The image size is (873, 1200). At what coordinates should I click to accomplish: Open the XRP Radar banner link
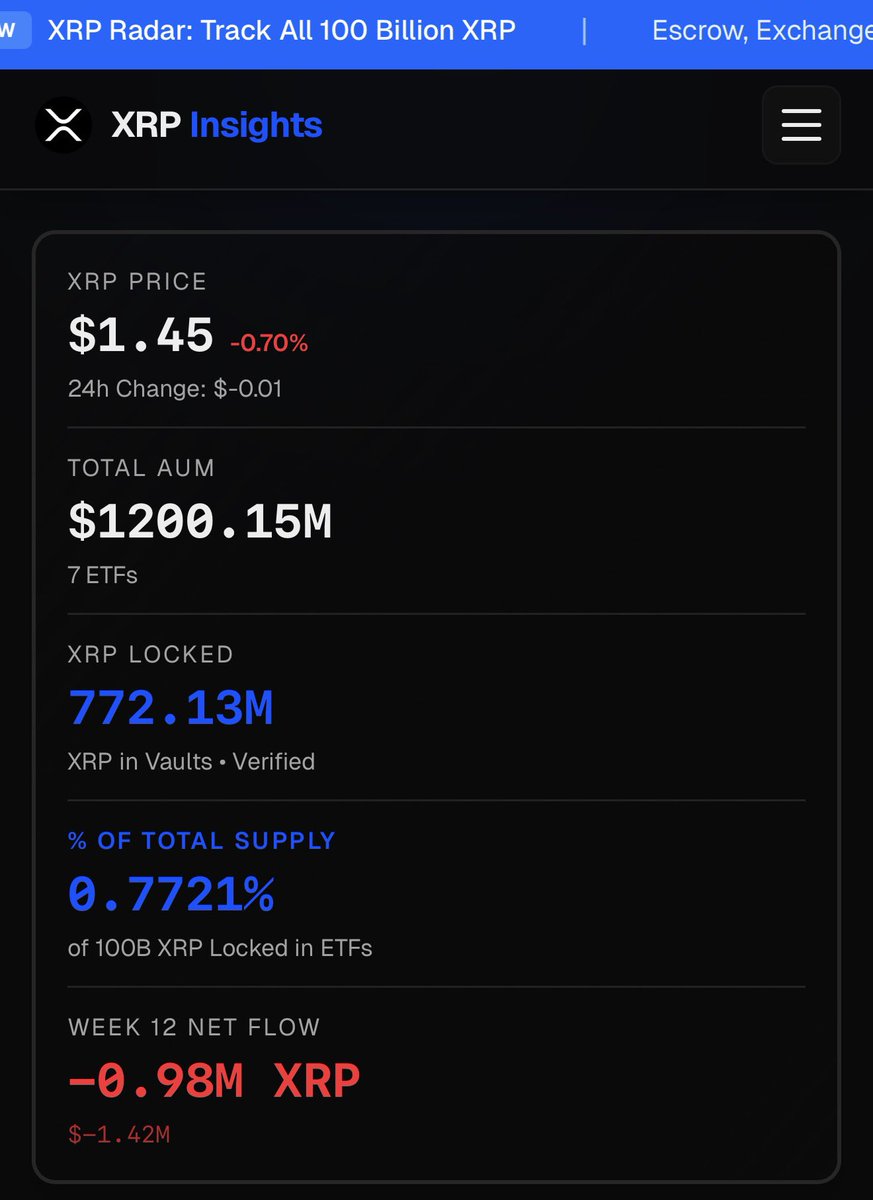[282, 30]
